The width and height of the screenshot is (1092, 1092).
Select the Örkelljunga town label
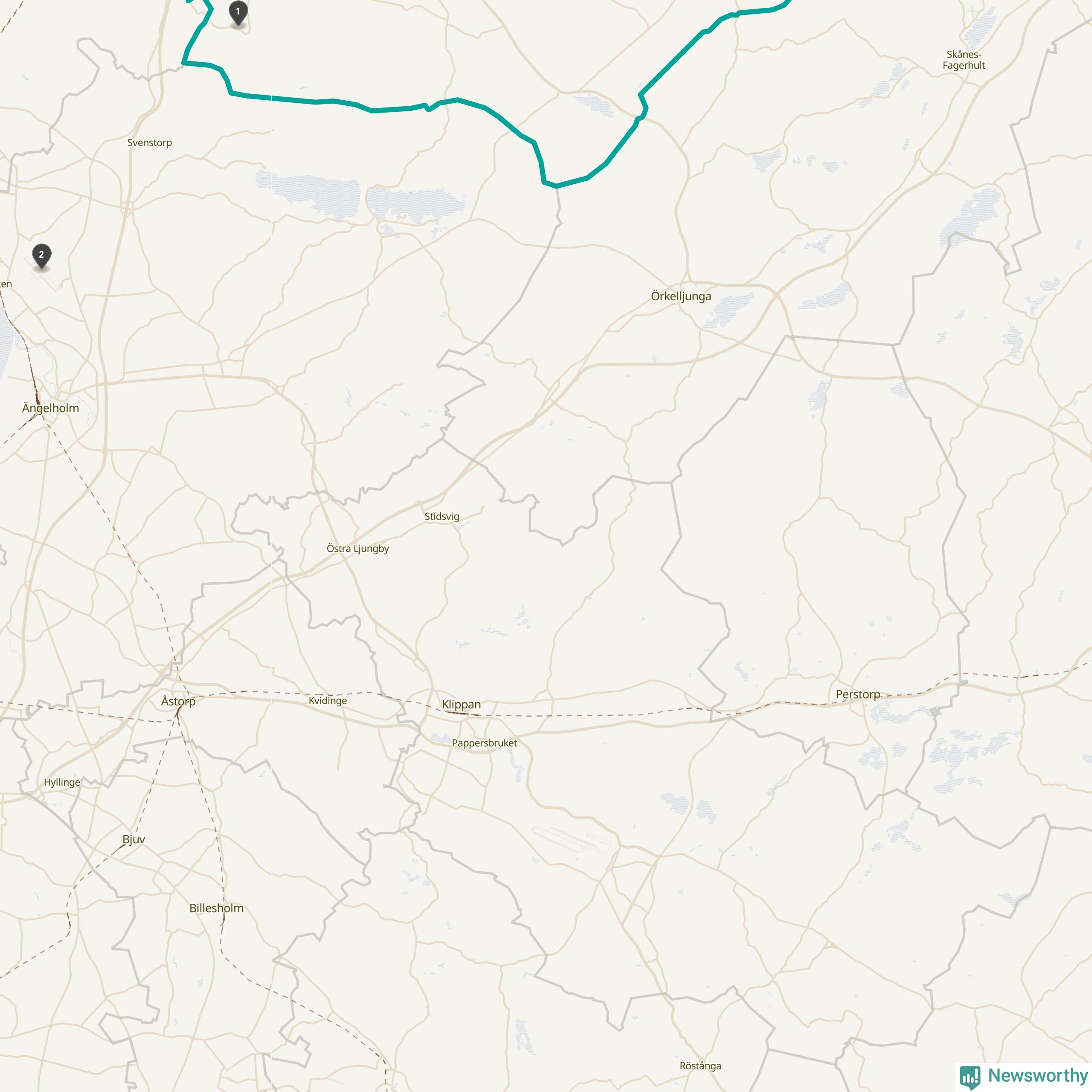point(681,296)
